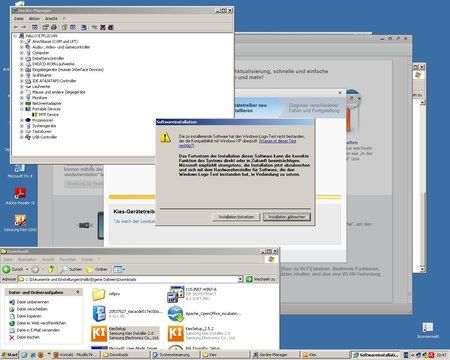Expand the Netzwerkadapter node
Screen dimensions: 450x360
[22, 103]
